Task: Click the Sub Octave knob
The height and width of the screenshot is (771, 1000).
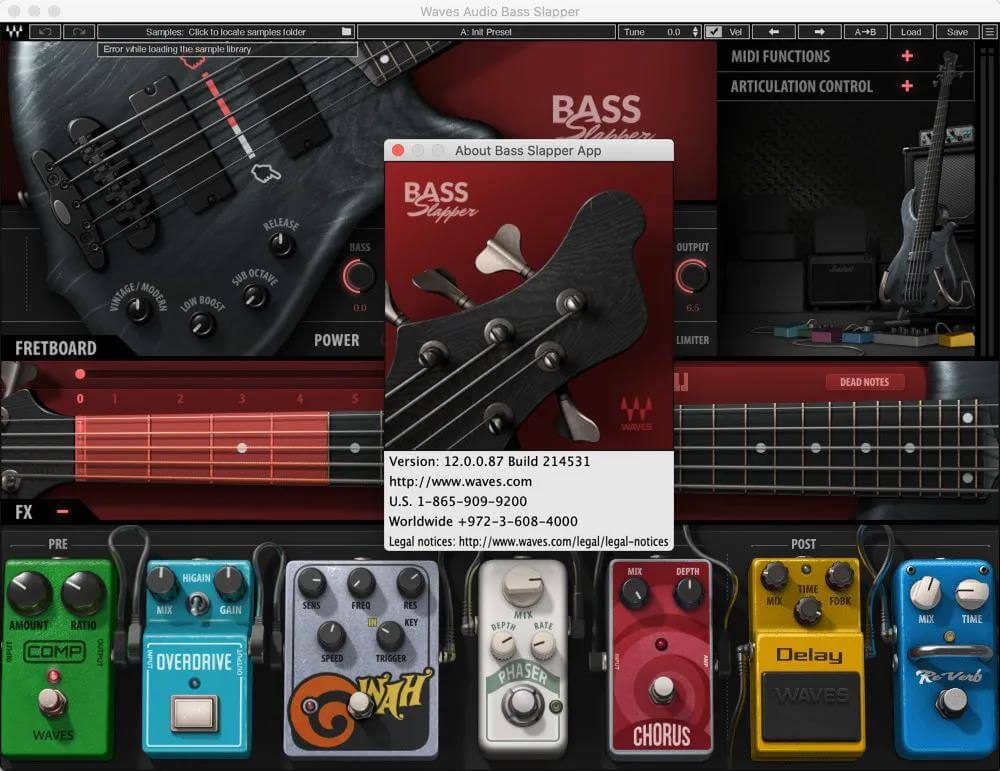Action: (x=255, y=296)
